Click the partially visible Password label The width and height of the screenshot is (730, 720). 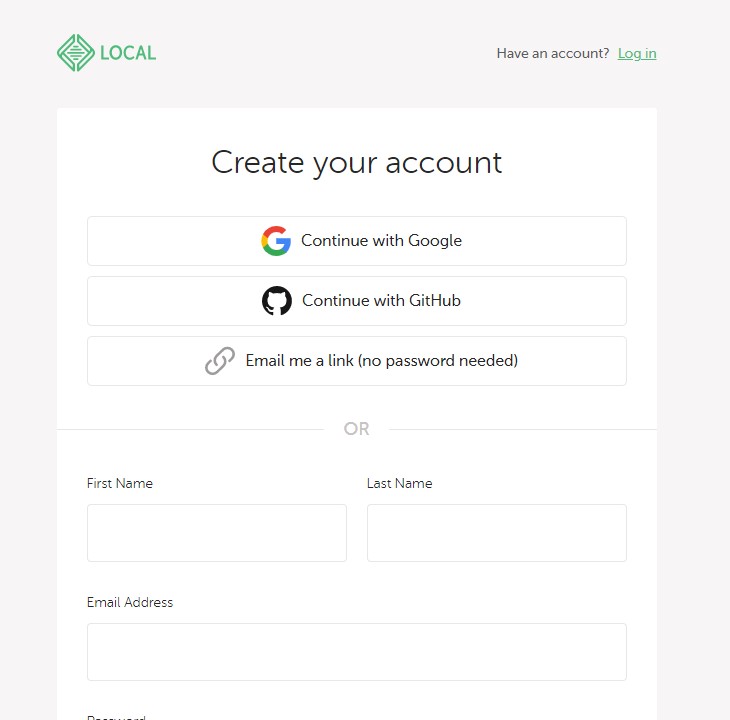[116, 716]
